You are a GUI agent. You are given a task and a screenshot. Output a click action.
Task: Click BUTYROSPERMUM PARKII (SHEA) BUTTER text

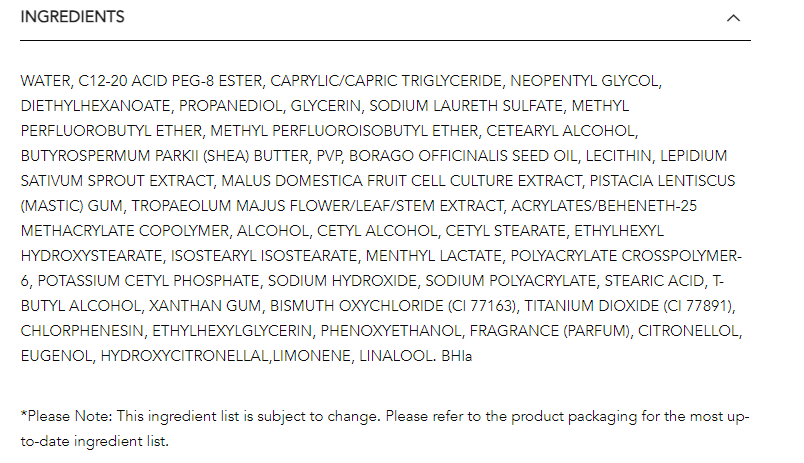(165, 156)
